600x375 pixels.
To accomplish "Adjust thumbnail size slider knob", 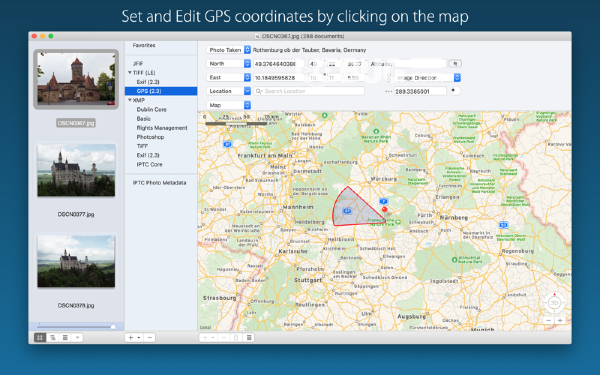I will coord(113,327).
